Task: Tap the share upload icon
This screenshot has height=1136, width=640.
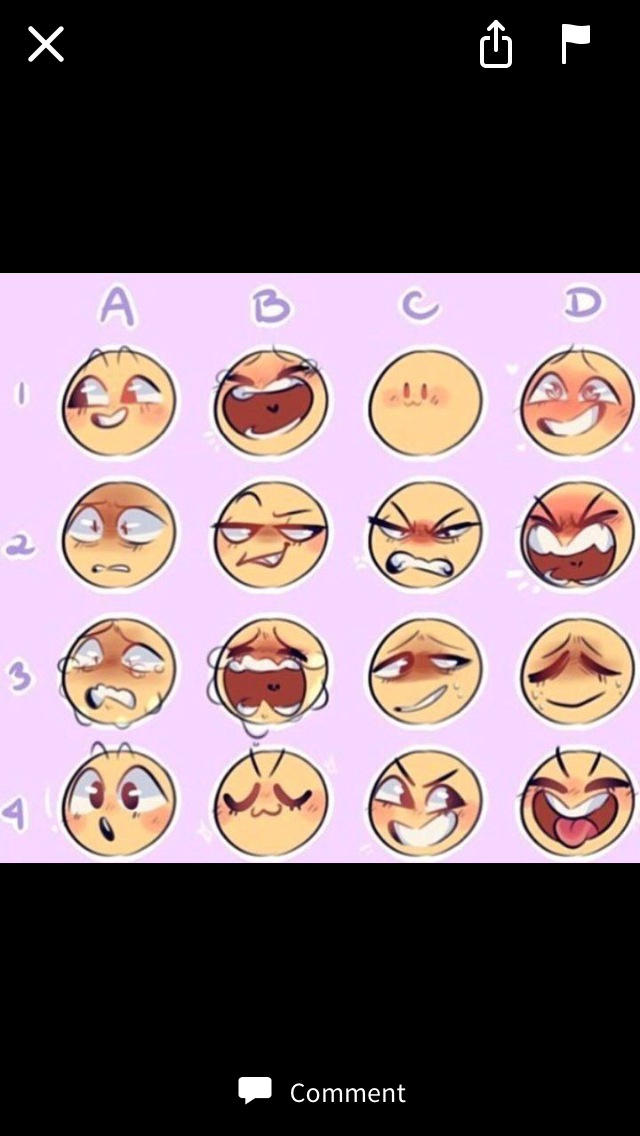Action: click(x=496, y=44)
